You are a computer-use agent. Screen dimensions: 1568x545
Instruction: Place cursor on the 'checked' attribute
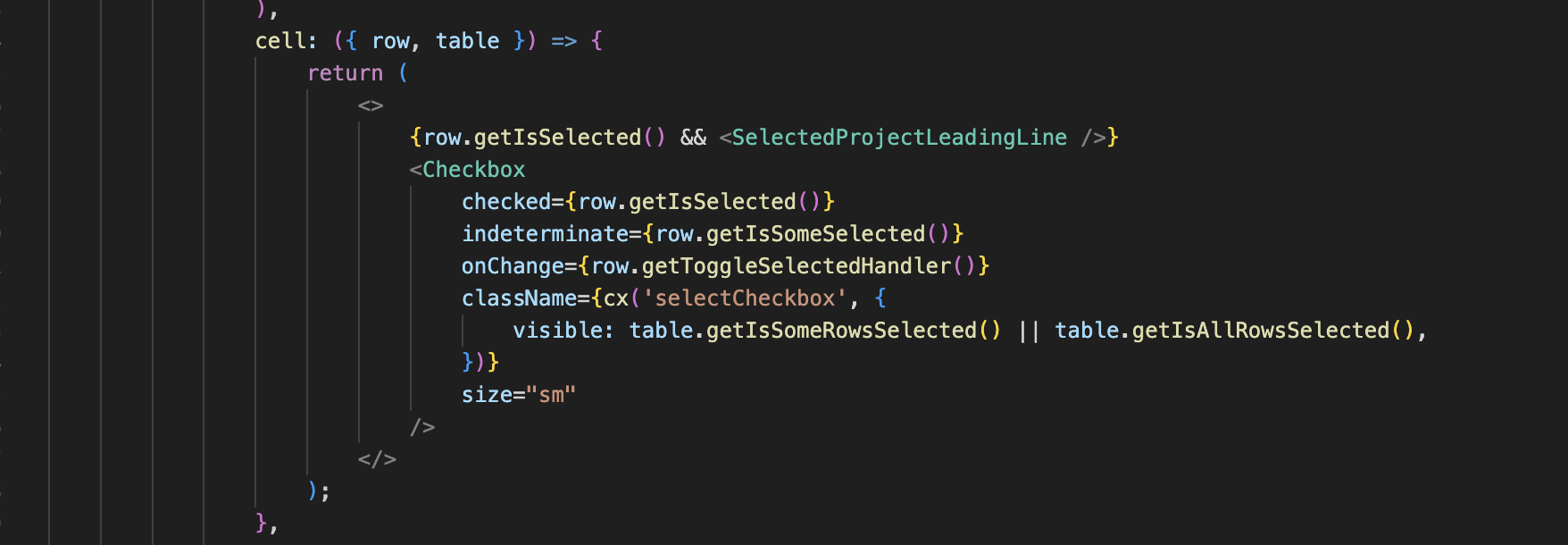click(x=500, y=202)
